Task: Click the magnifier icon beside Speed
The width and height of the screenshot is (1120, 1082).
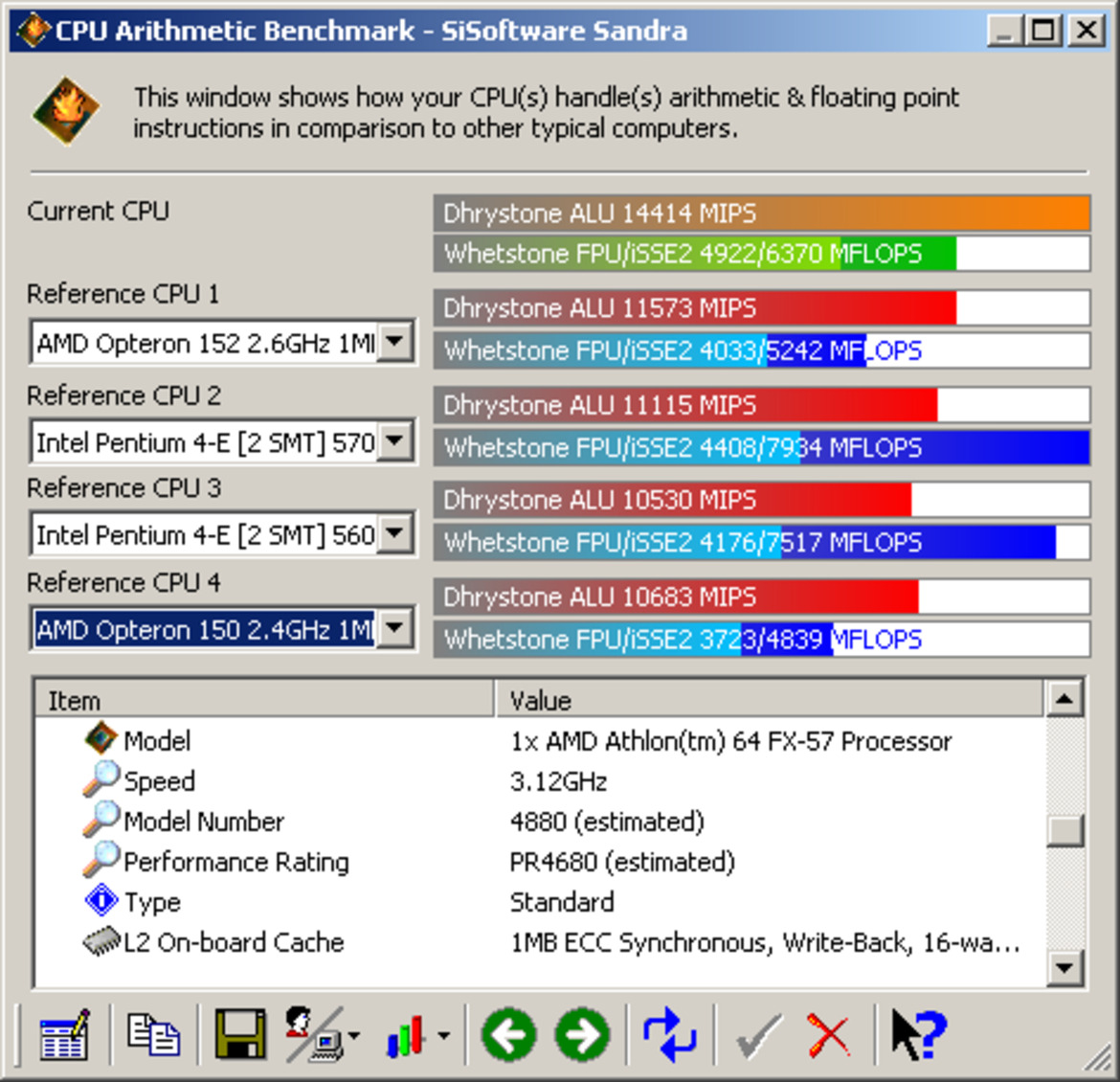Action: [101, 779]
